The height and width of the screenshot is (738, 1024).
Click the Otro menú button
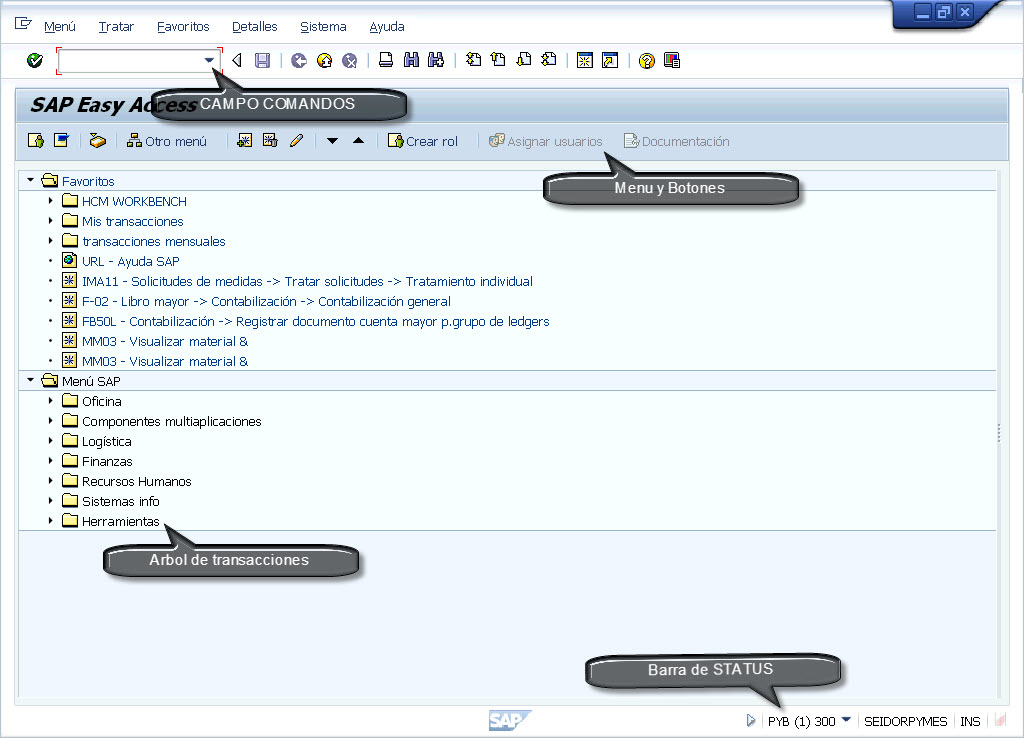click(172, 140)
